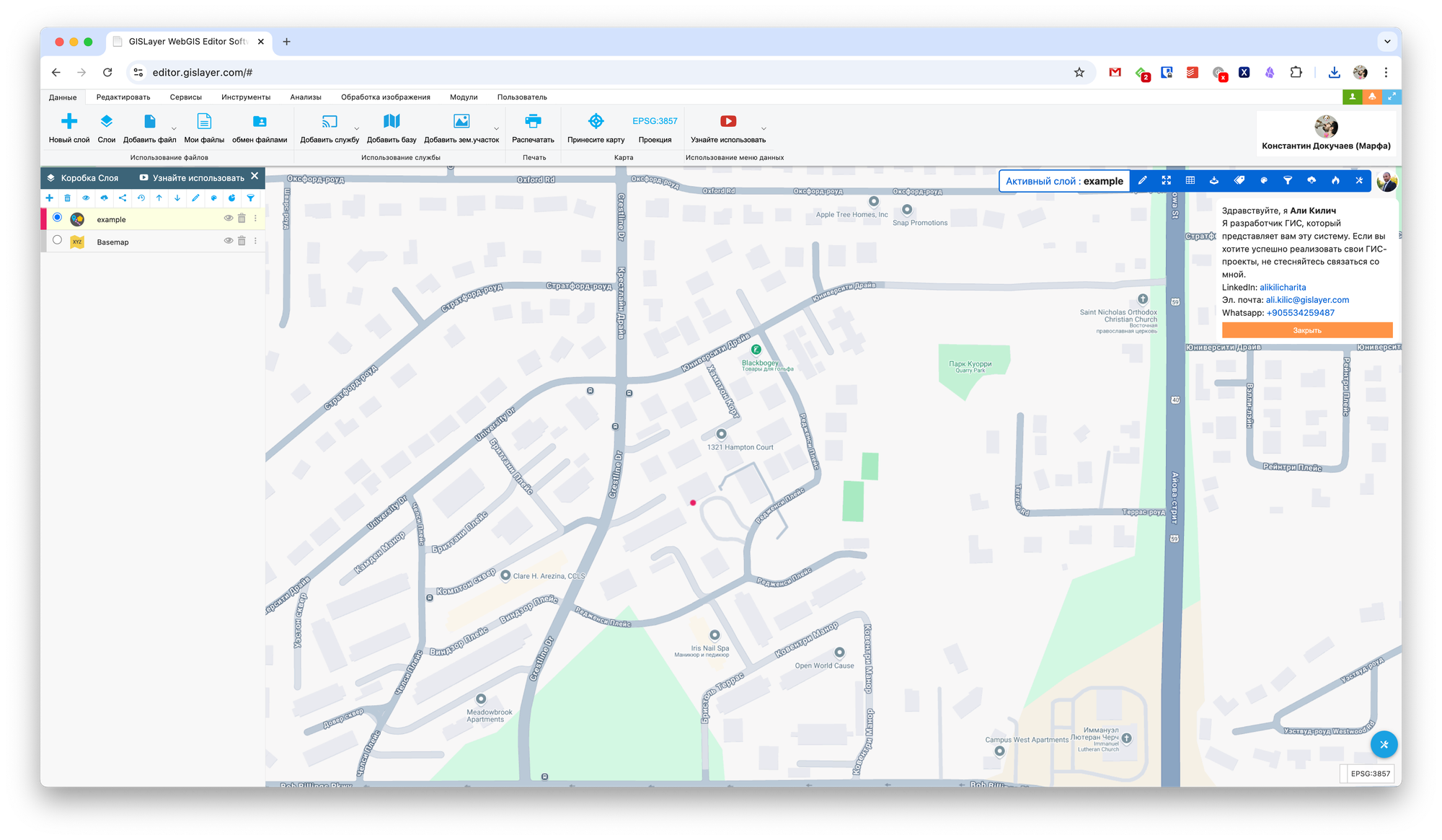Toggle Basemap layer visibility eye icon

[228, 241]
